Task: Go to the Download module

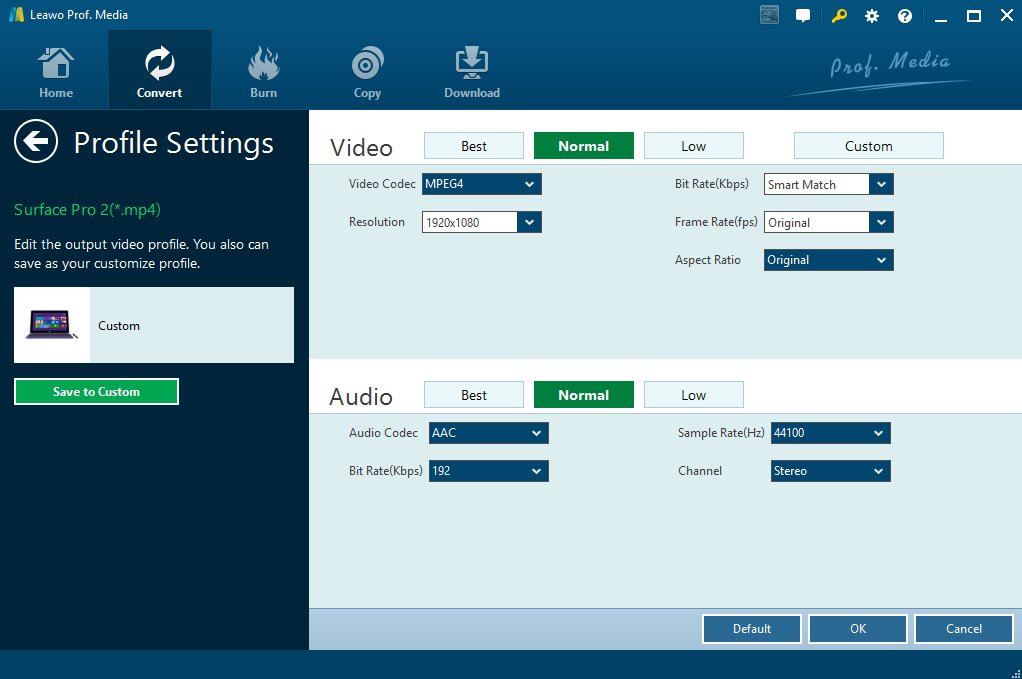Action: point(471,73)
